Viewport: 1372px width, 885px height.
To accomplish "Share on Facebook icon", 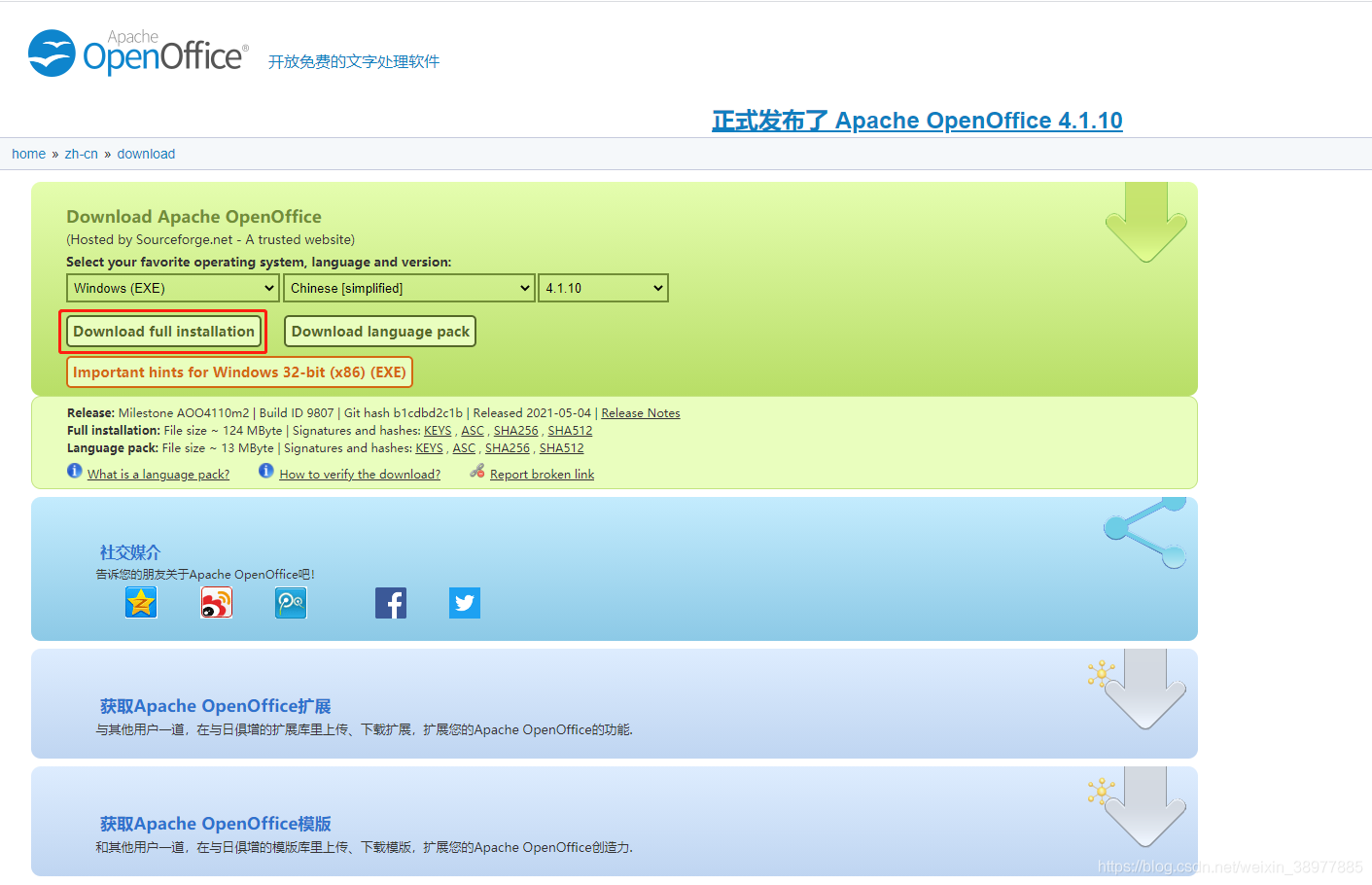I will click(391, 603).
